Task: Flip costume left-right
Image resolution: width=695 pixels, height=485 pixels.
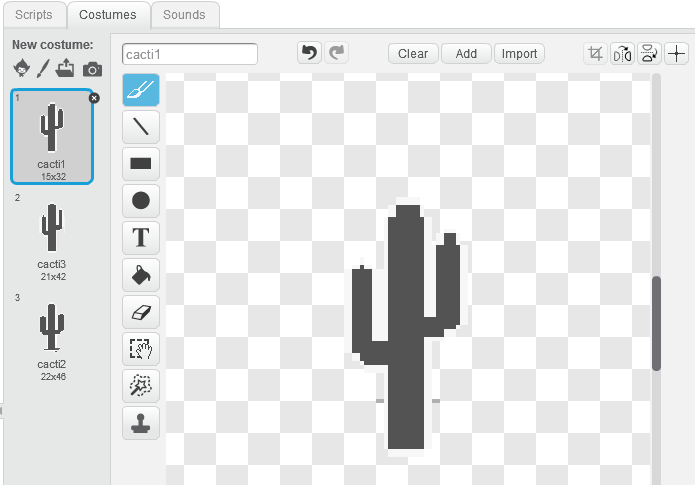Action: coord(622,54)
